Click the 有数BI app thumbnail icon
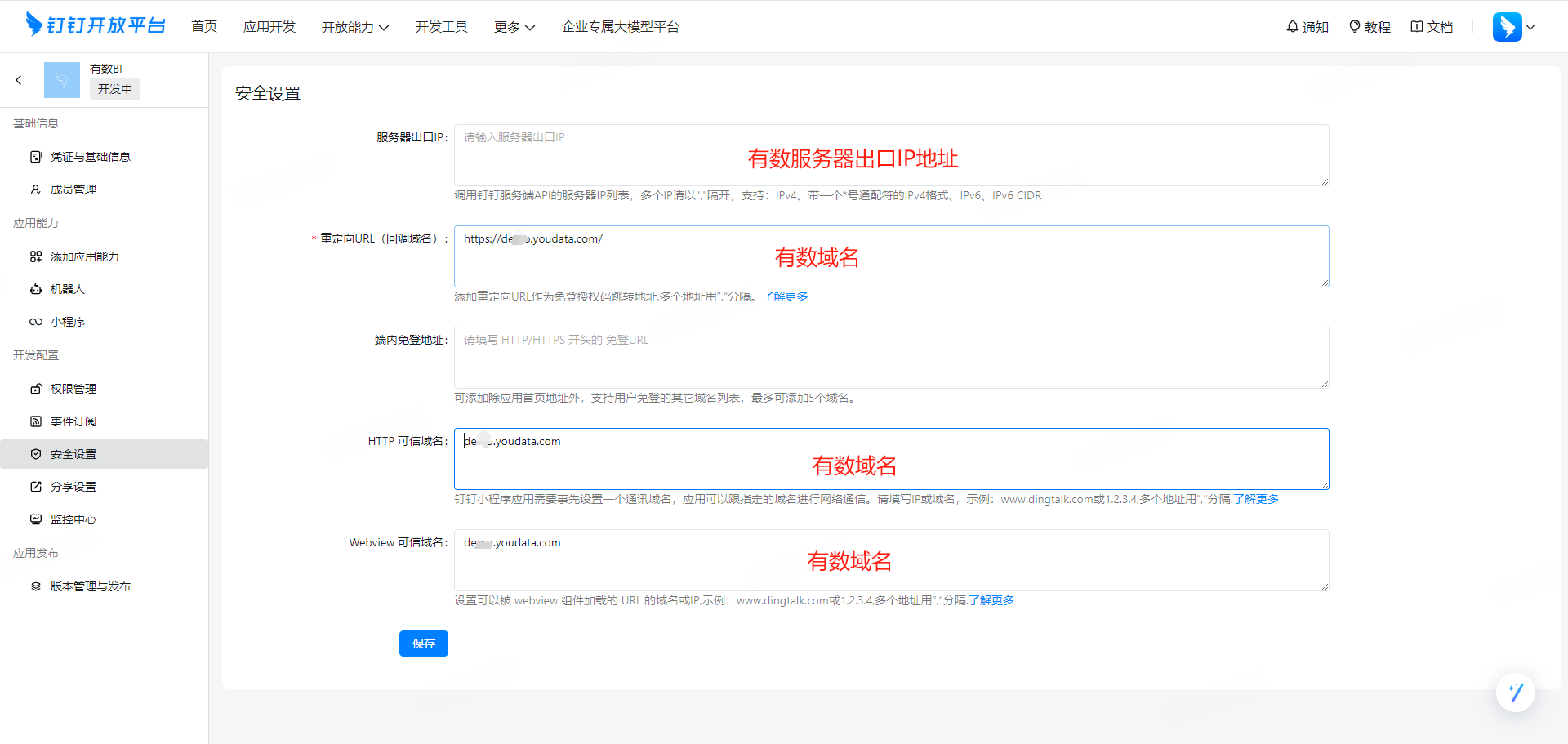The width and height of the screenshot is (1568, 744). [x=61, y=80]
